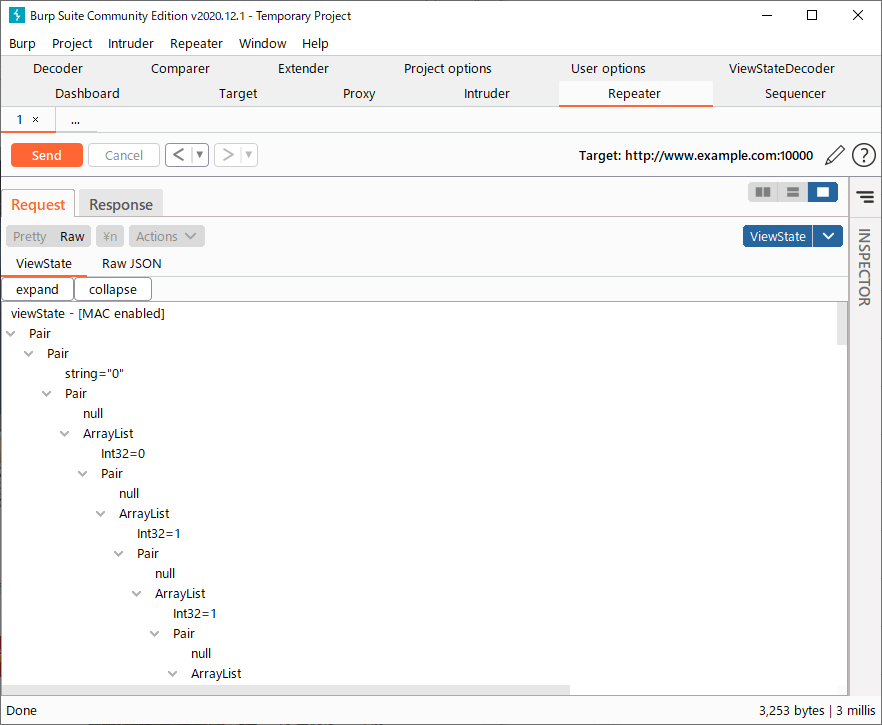
Task: Open the Help menu
Action: click(x=315, y=43)
